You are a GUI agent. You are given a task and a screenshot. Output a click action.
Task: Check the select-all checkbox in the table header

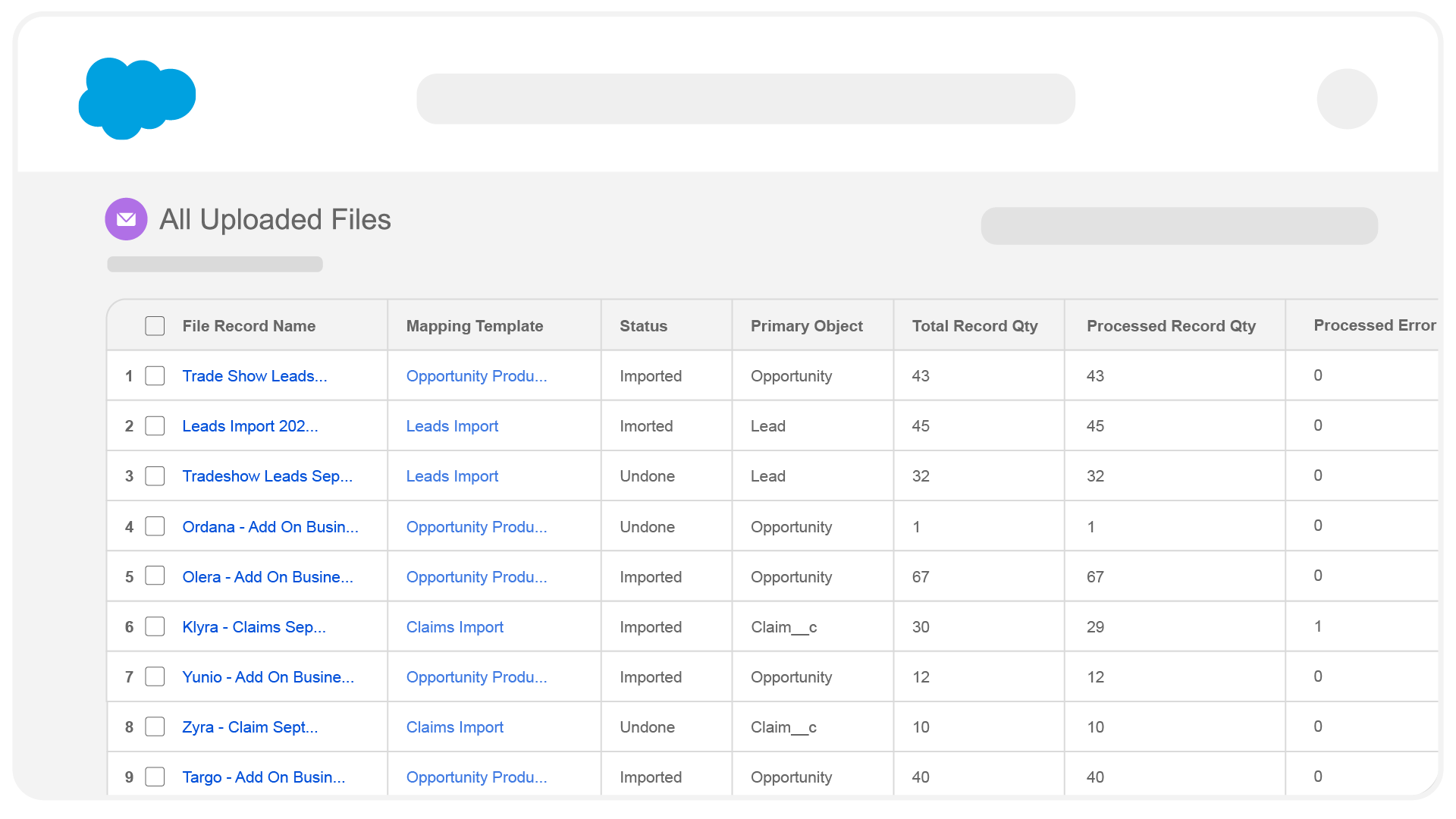154,325
